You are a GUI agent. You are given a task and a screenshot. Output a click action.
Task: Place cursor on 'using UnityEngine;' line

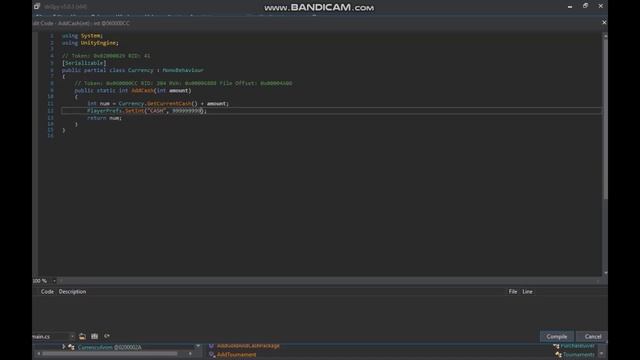pyautogui.click(x=90, y=42)
